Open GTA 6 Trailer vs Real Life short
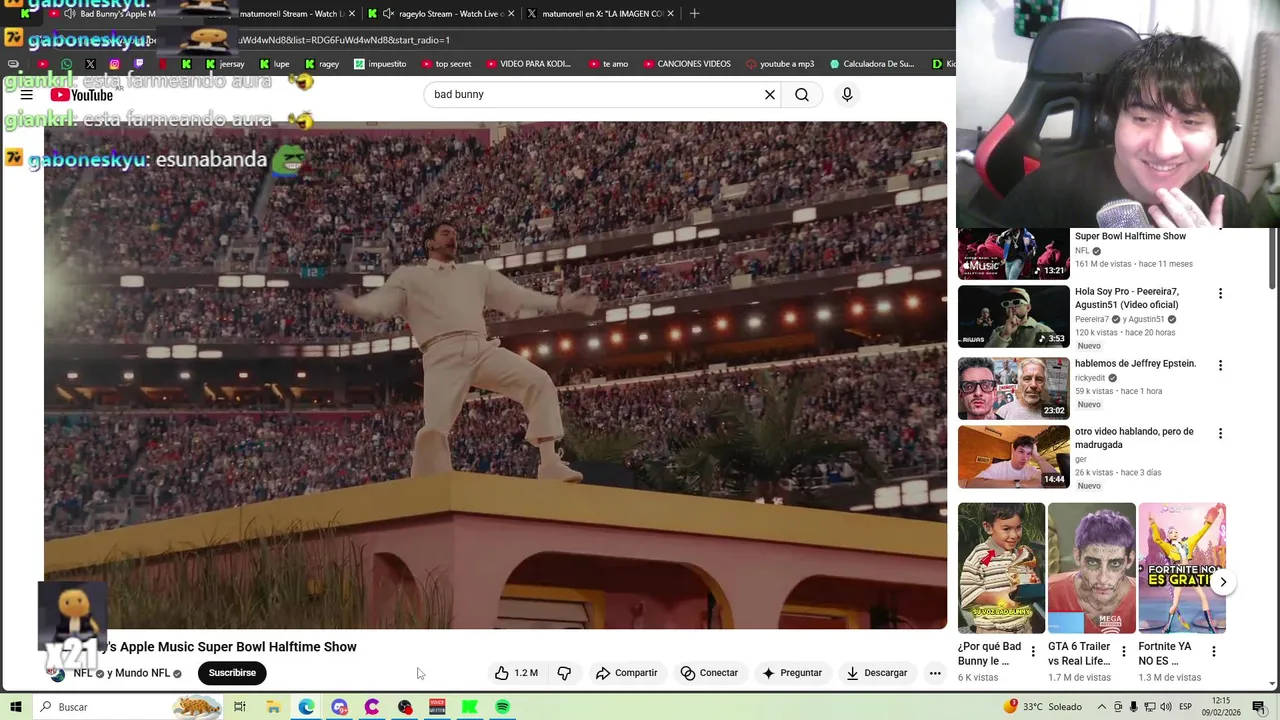The width and height of the screenshot is (1280, 720). click(x=1091, y=568)
